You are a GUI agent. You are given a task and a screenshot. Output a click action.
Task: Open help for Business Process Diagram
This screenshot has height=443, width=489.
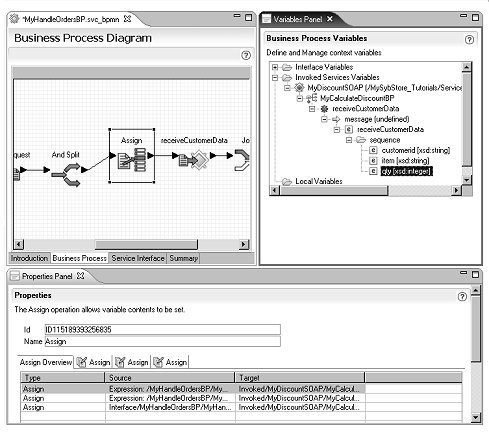246,55
